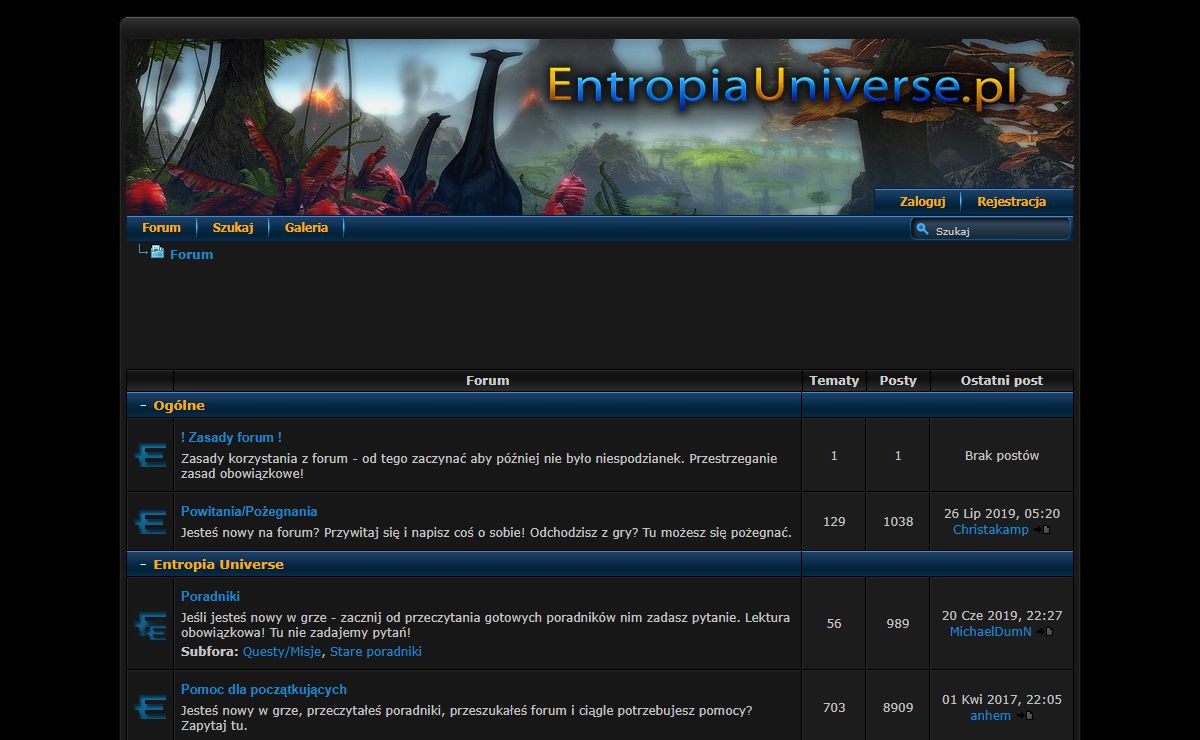The height and width of the screenshot is (740, 1200).
Task: Collapse the Ogólne category
Action: pyautogui.click(x=143, y=405)
